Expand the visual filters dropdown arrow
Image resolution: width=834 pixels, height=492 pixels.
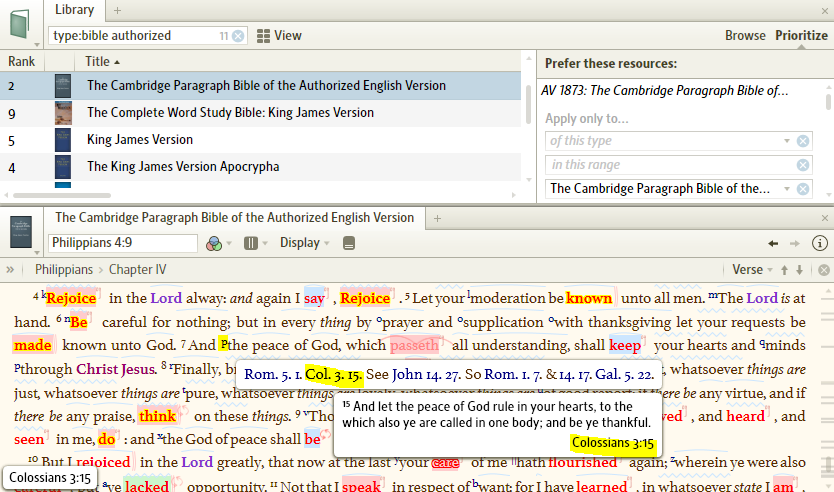(x=229, y=244)
